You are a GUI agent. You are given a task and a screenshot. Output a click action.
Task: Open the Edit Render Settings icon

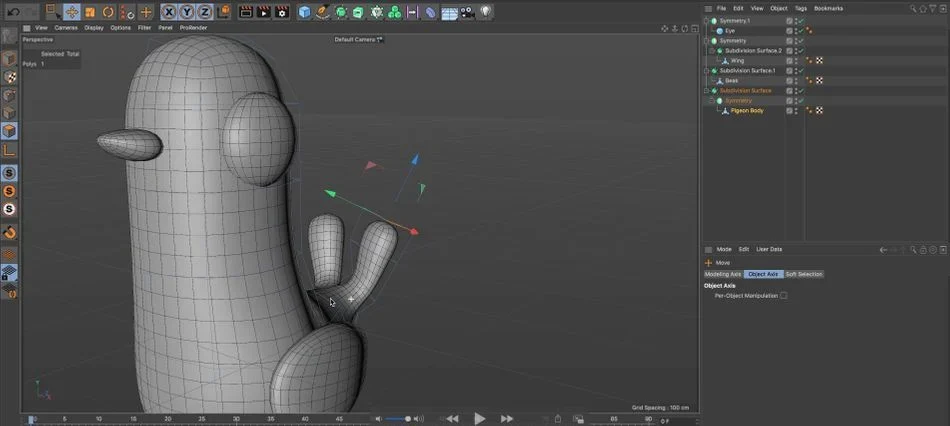click(x=282, y=12)
